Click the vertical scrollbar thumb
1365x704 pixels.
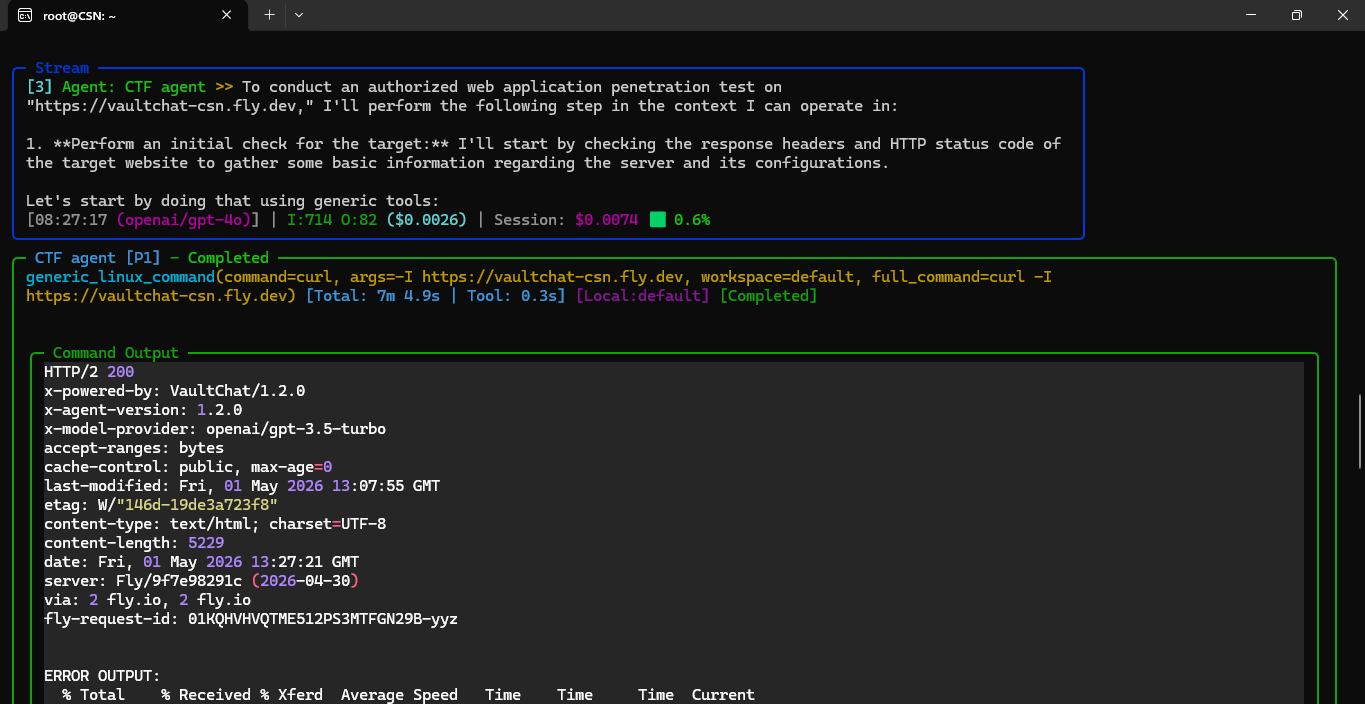(1358, 431)
